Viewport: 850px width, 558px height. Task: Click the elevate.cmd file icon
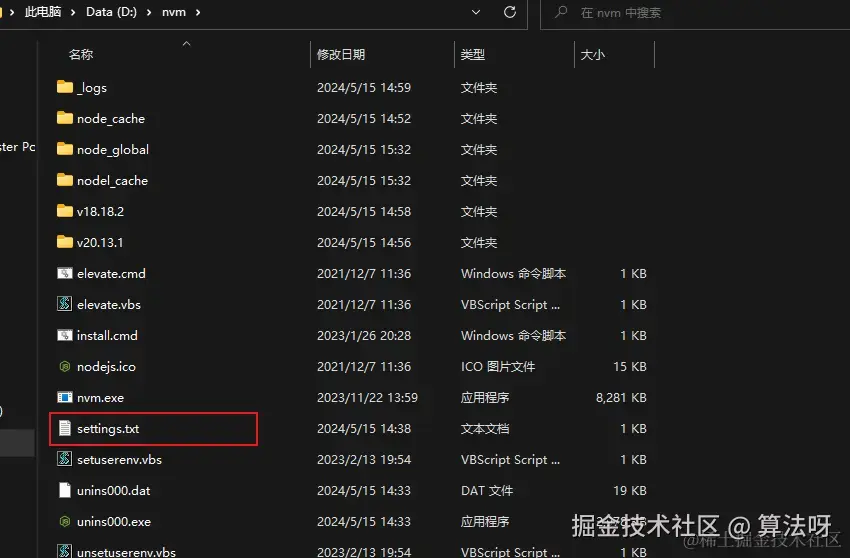click(65, 273)
